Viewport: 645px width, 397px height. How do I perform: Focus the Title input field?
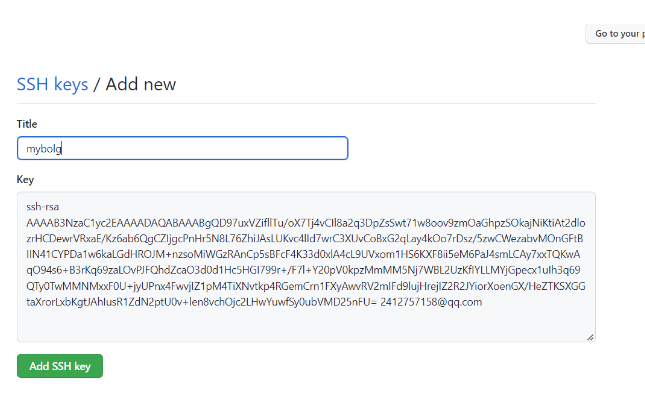click(183, 148)
